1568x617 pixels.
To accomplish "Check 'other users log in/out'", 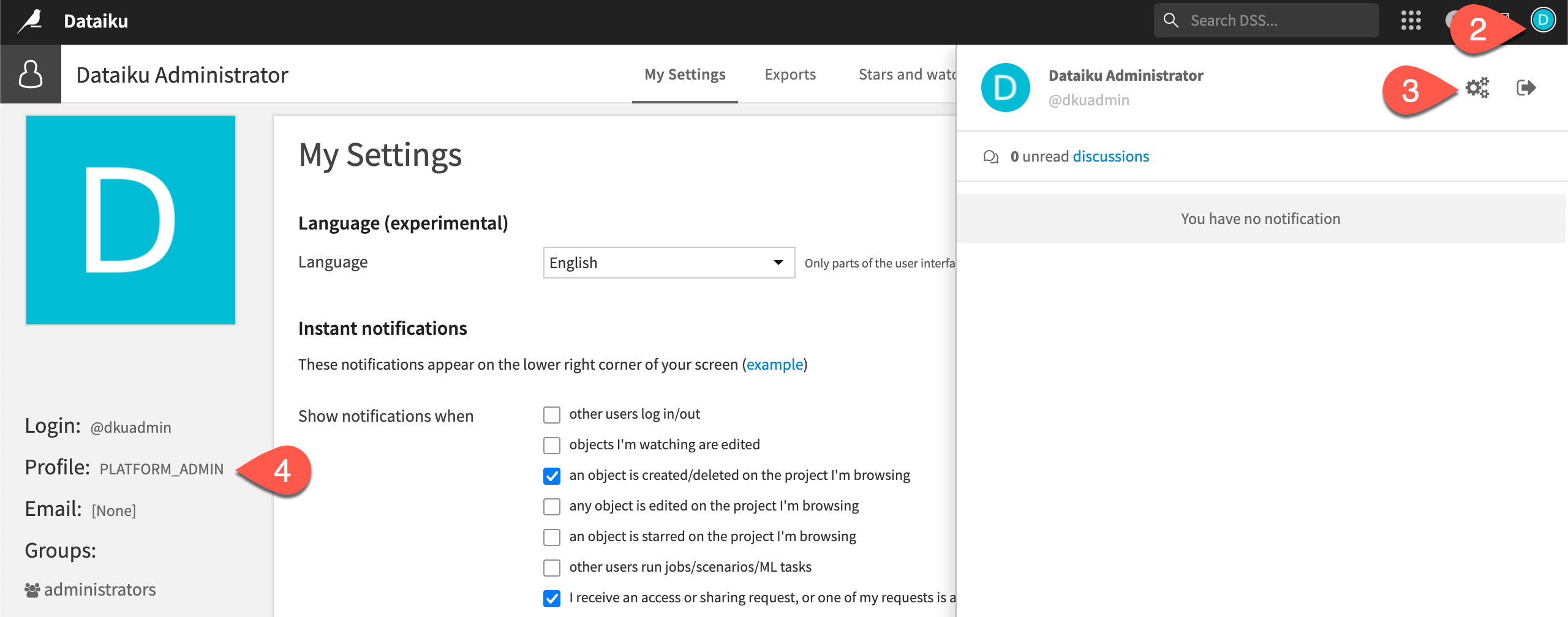I will (552, 414).
